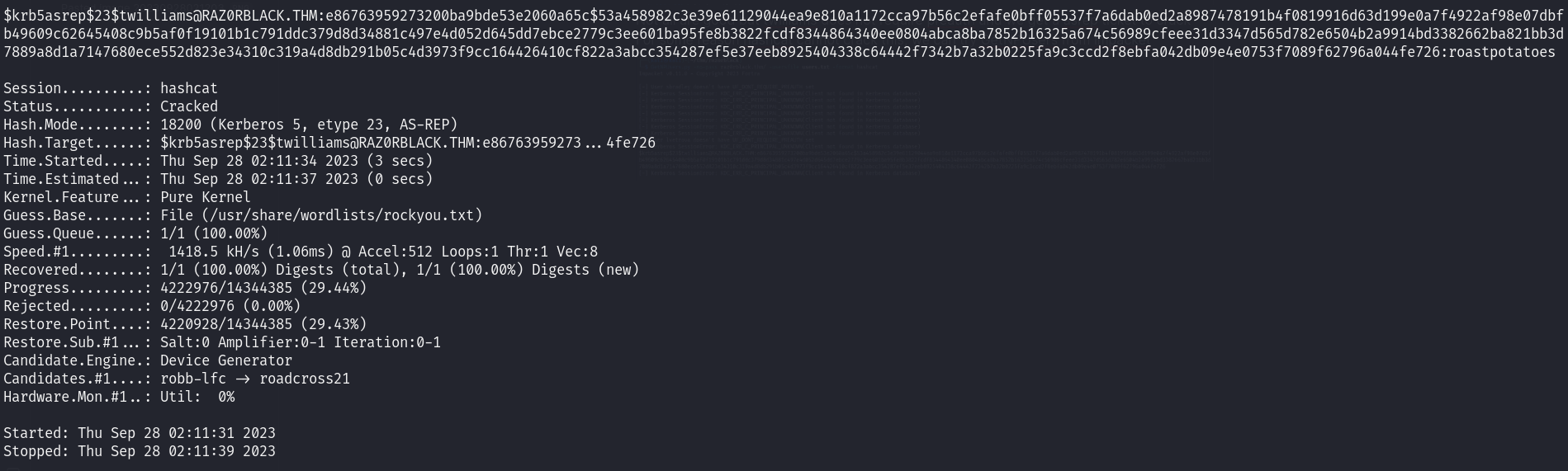
Task: Click the Hardware.Mon Util 0% value
Action: pos(197,397)
